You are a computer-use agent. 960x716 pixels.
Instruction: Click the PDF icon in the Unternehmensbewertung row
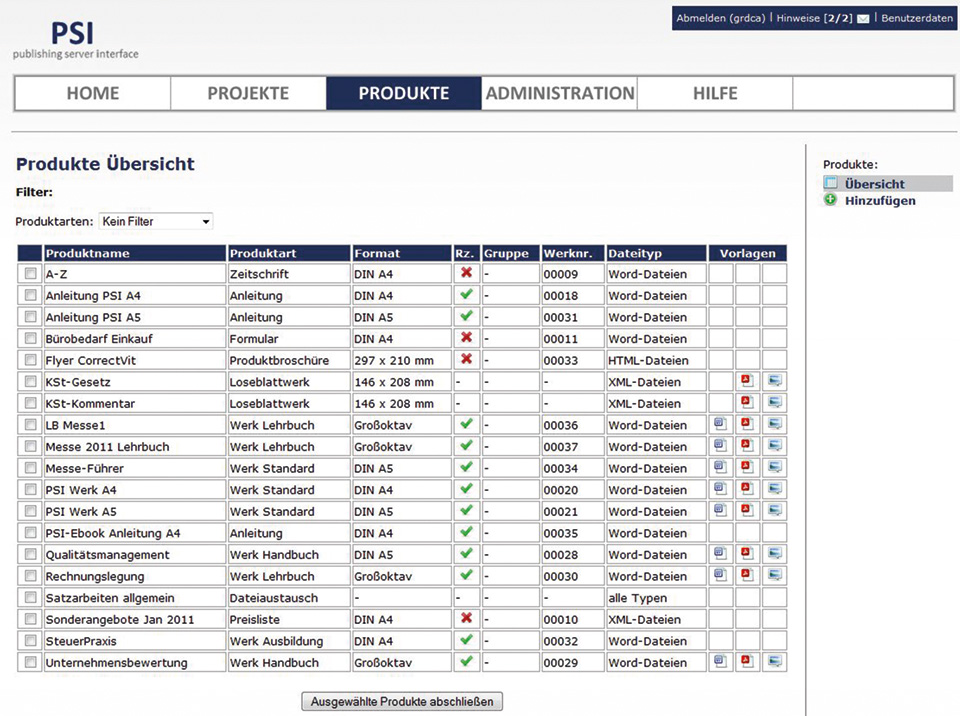[746, 662]
